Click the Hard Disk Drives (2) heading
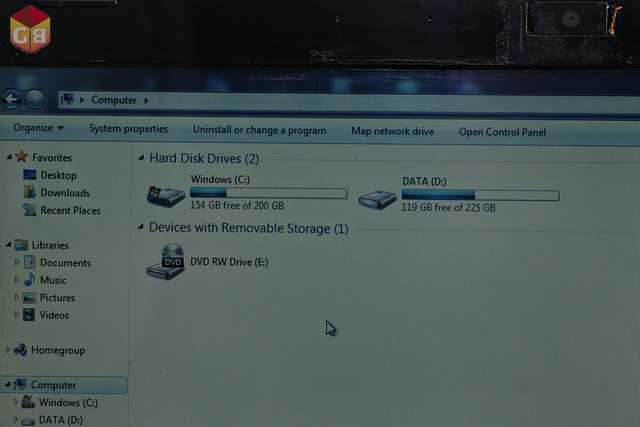Viewport: 640px width, 427px height. [204, 158]
